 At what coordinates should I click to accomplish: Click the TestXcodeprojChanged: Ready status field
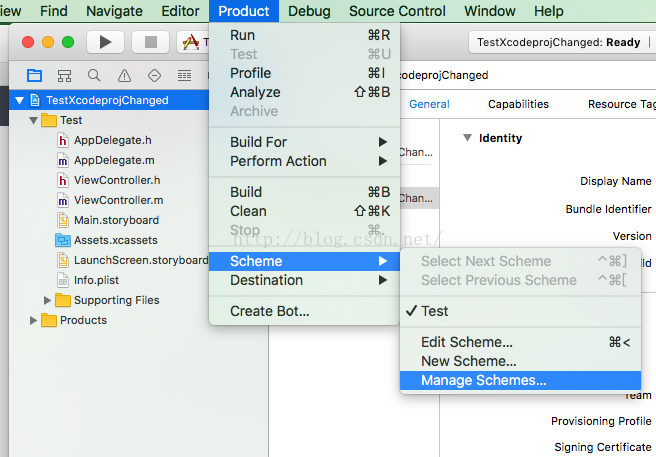pyautogui.click(x=562, y=42)
